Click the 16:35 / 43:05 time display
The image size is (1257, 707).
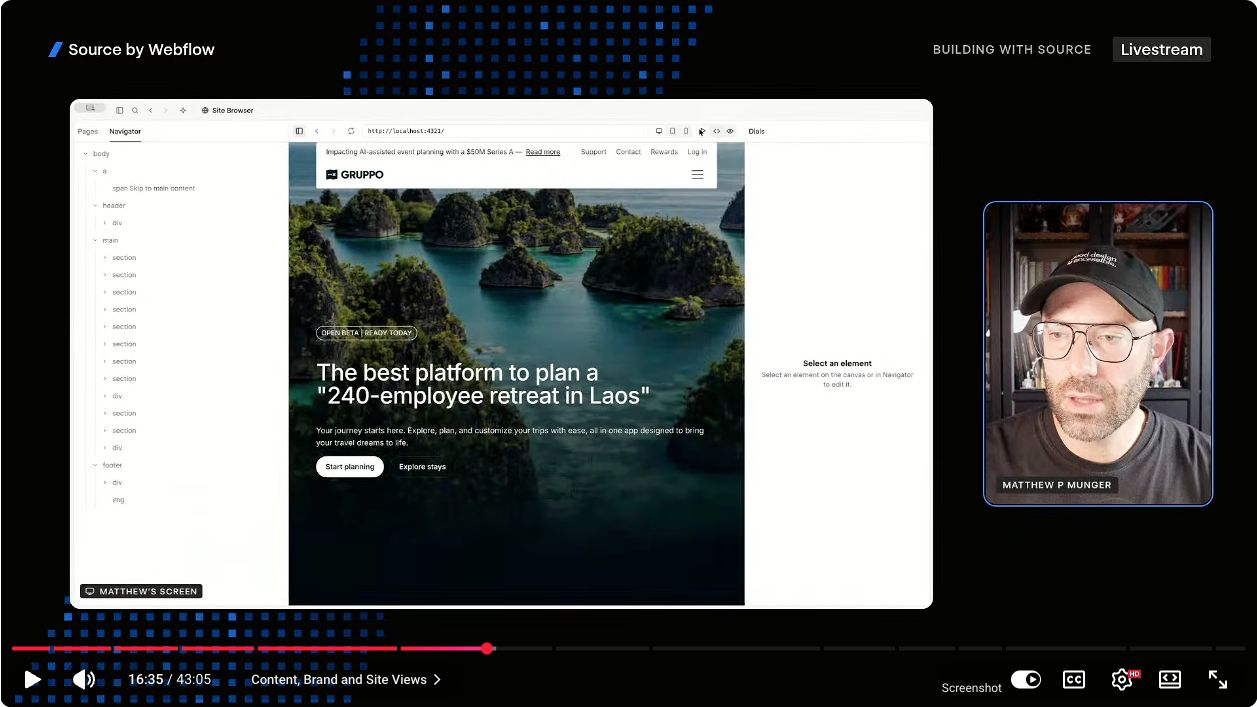pos(169,680)
